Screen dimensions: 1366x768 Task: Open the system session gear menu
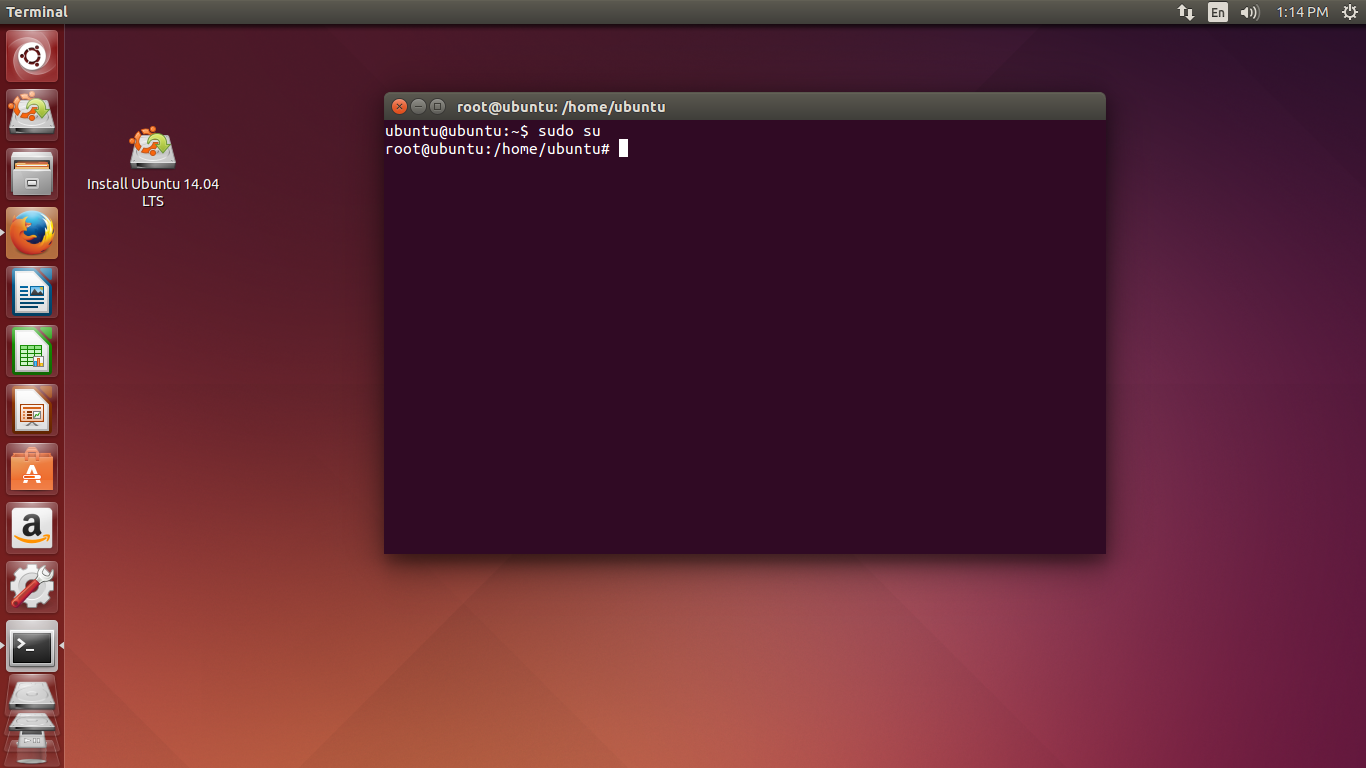click(1349, 12)
